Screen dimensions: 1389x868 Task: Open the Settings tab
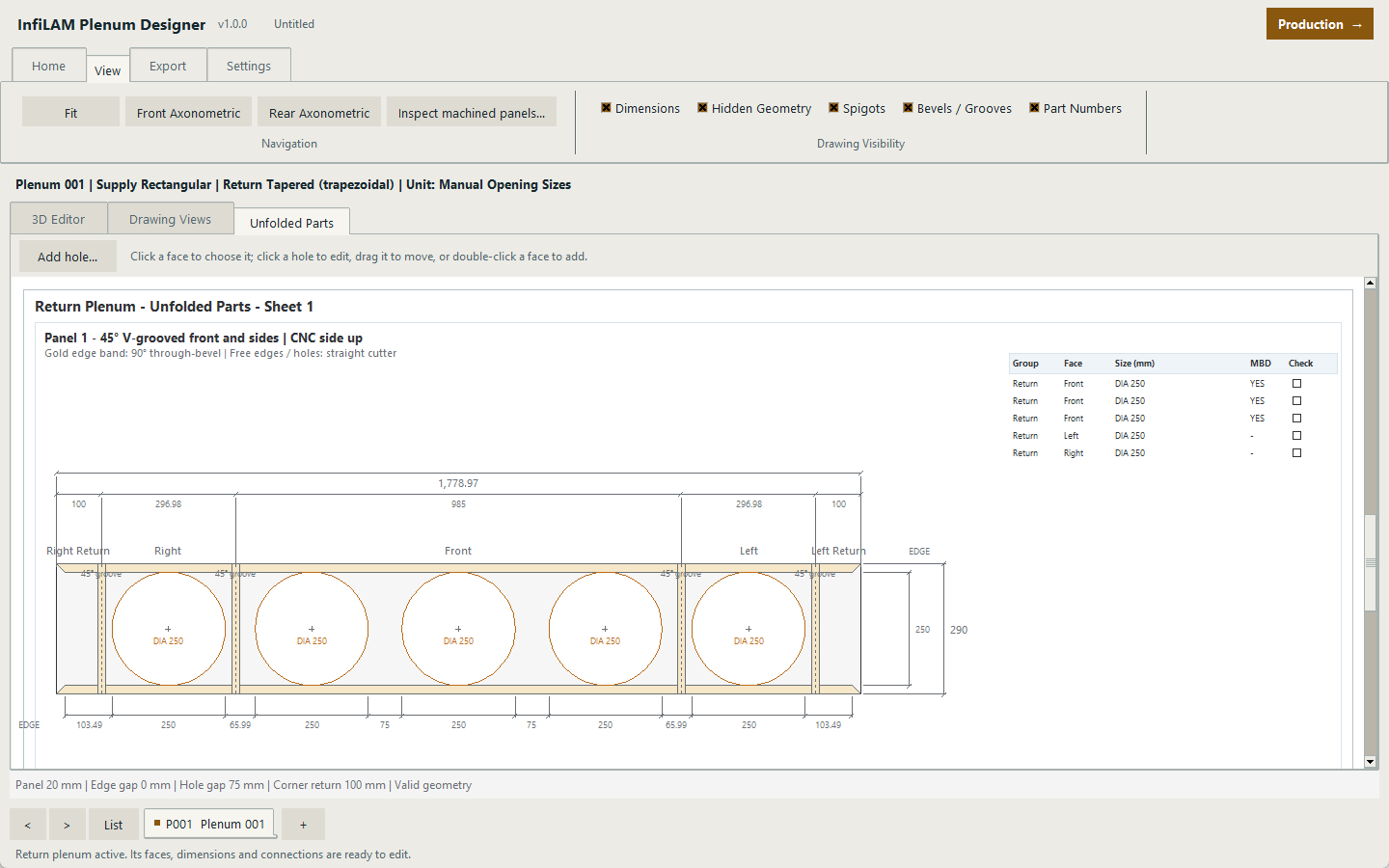249,66
